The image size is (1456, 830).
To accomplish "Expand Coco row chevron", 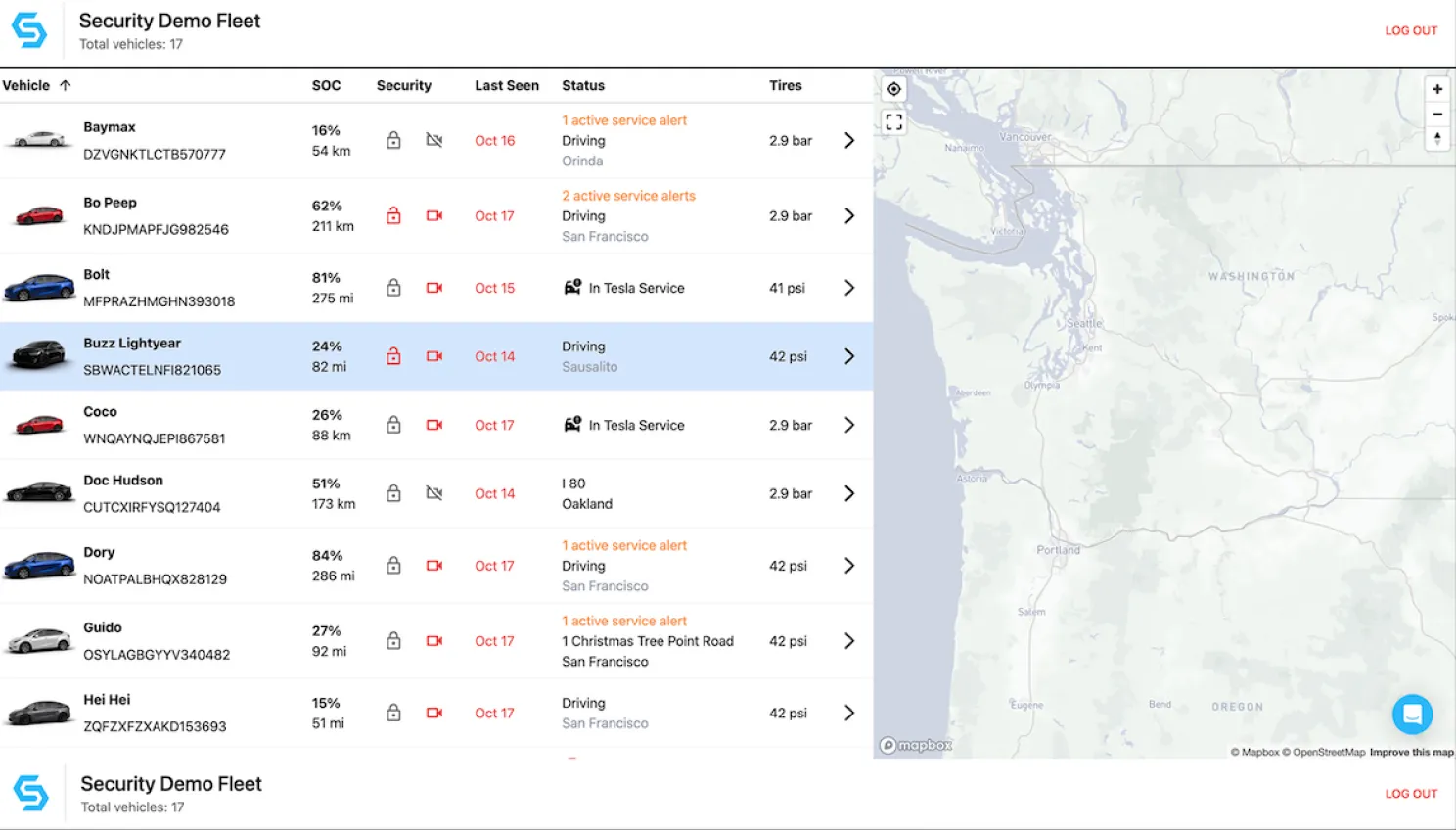I will click(849, 425).
